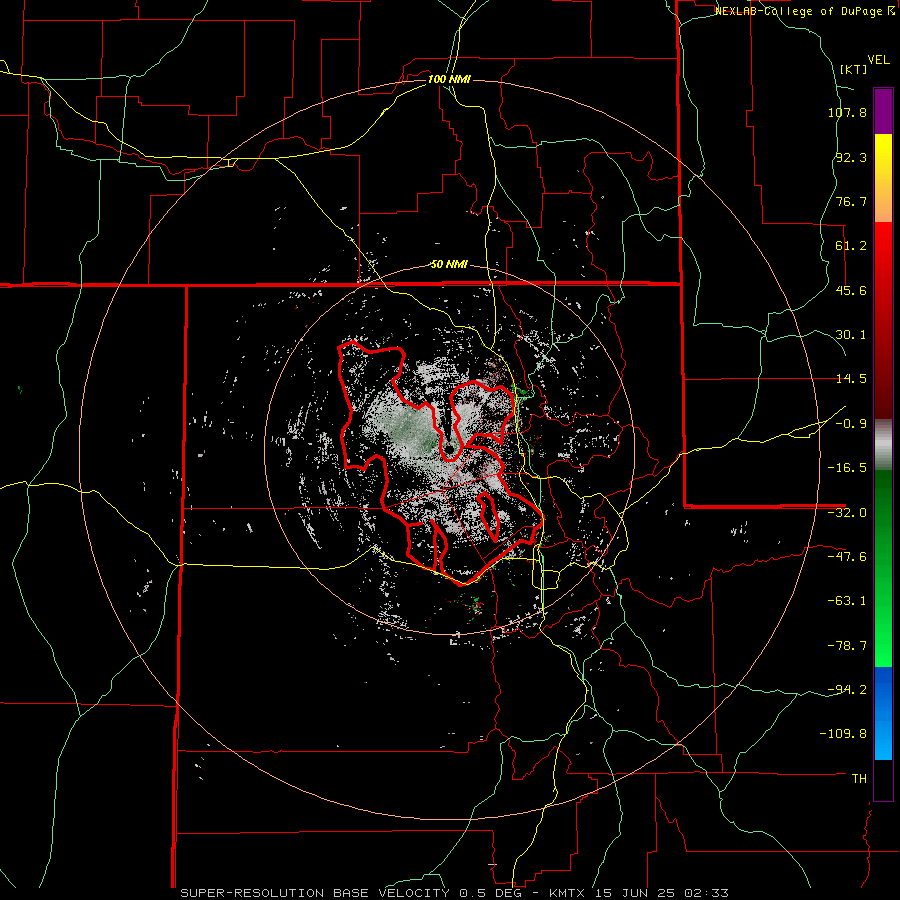This screenshot has width=900, height=900.
Task: Click the "TH" label below the scale
Action: (x=859, y=778)
